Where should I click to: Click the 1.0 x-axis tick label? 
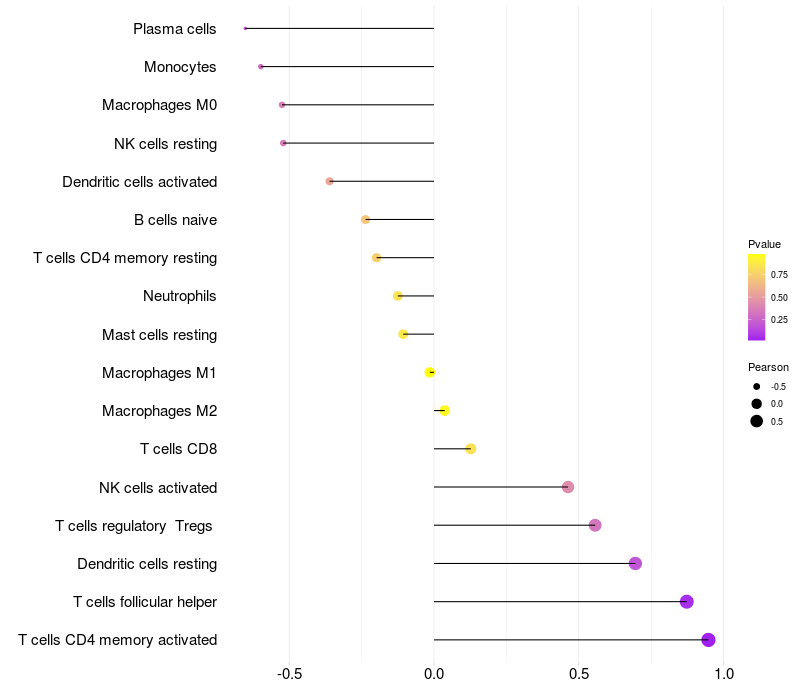723,674
